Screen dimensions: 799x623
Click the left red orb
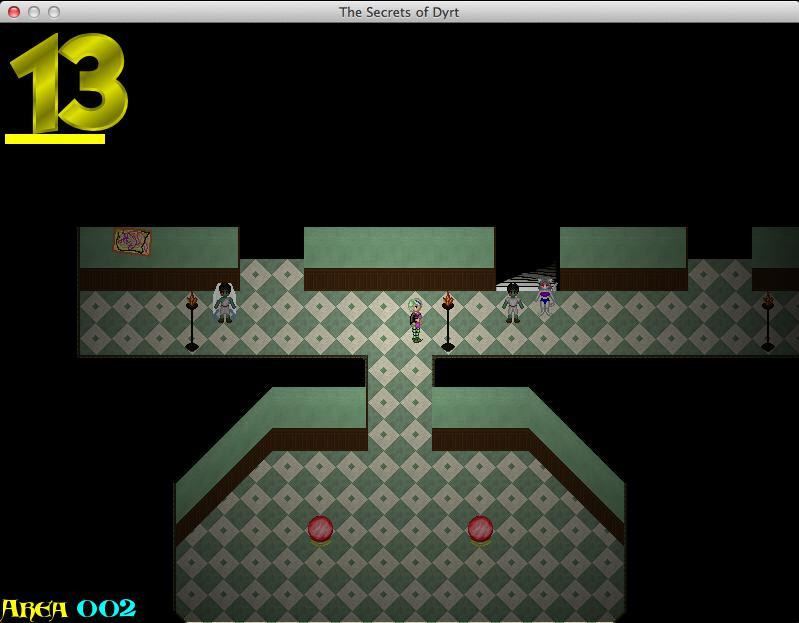(321, 530)
